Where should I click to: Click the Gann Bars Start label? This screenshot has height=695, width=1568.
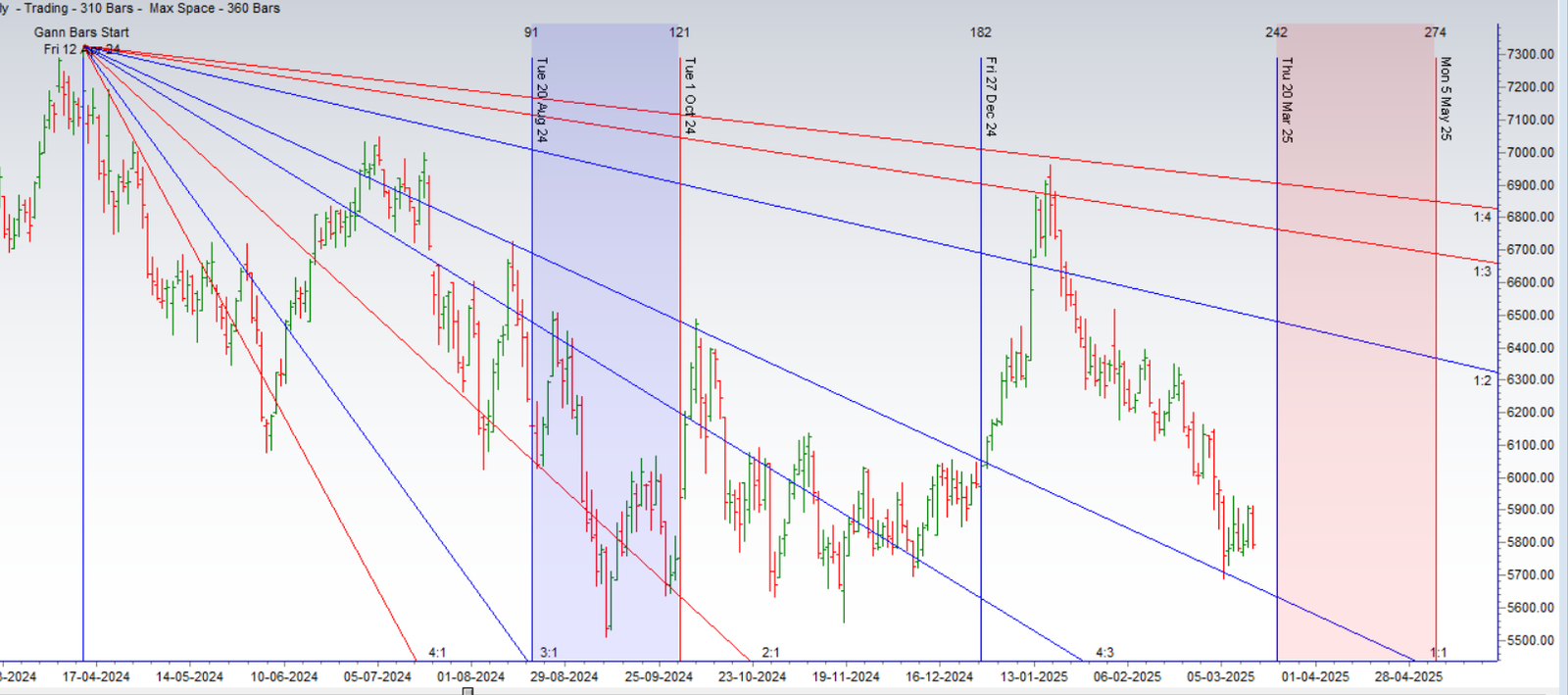(x=81, y=32)
